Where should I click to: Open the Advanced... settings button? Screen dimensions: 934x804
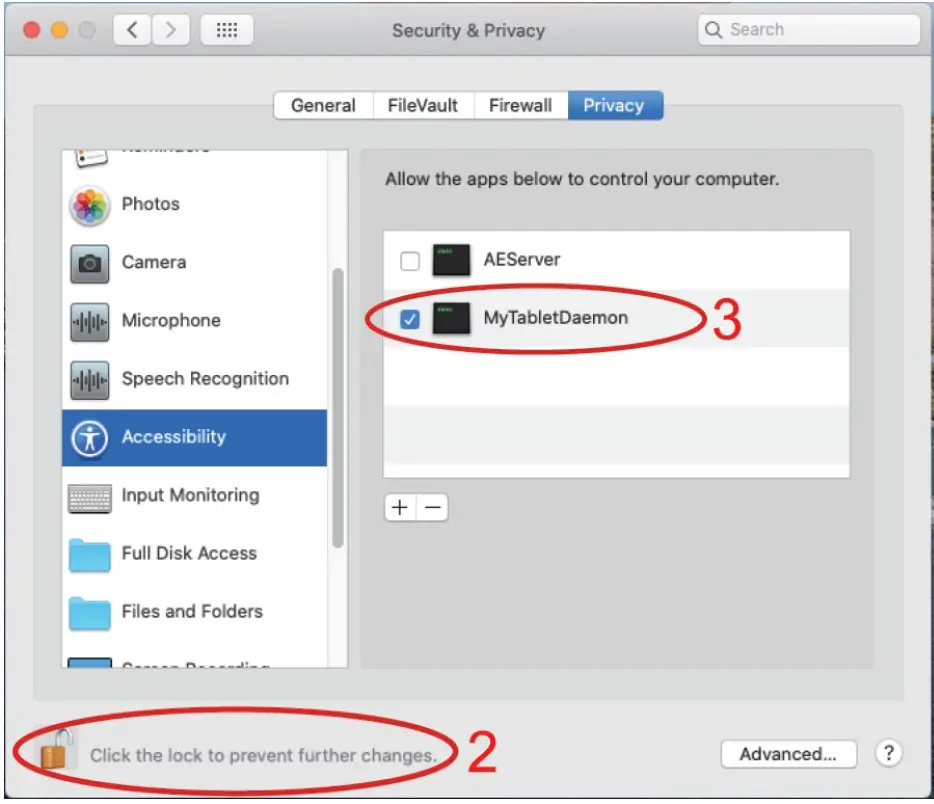[x=788, y=754]
